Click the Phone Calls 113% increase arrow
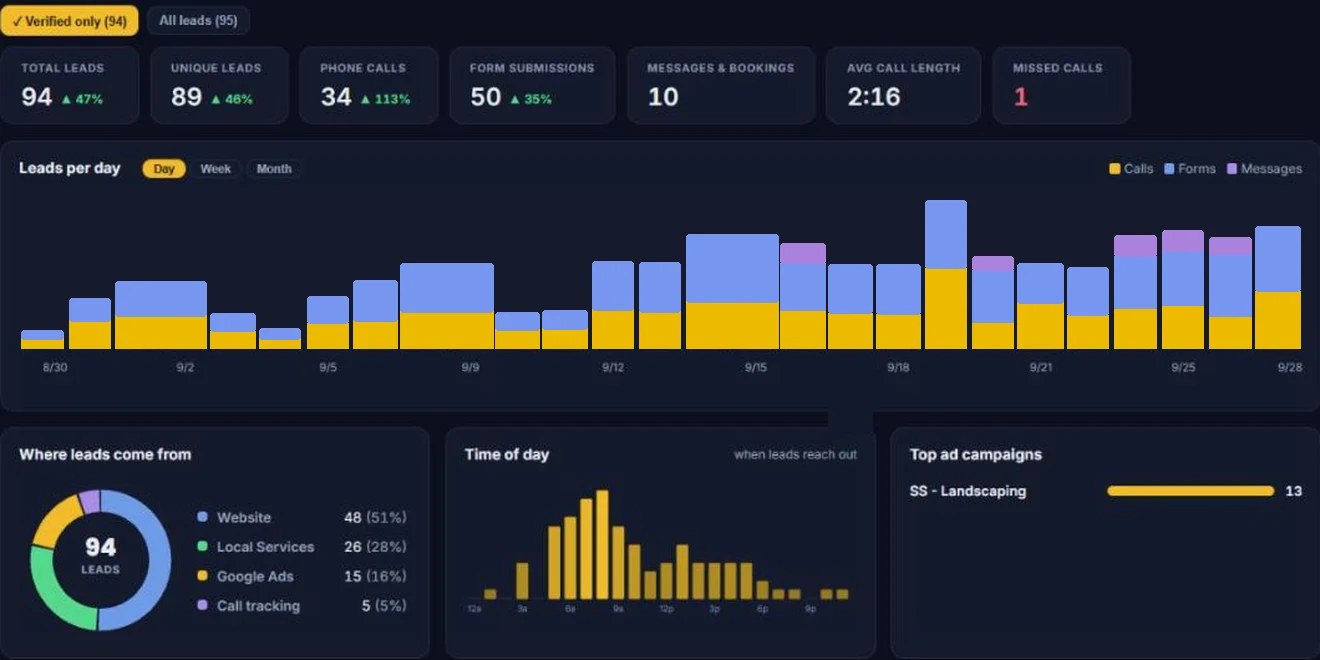Image resolution: width=1320 pixels, height=660 pixels. [366, 99]
